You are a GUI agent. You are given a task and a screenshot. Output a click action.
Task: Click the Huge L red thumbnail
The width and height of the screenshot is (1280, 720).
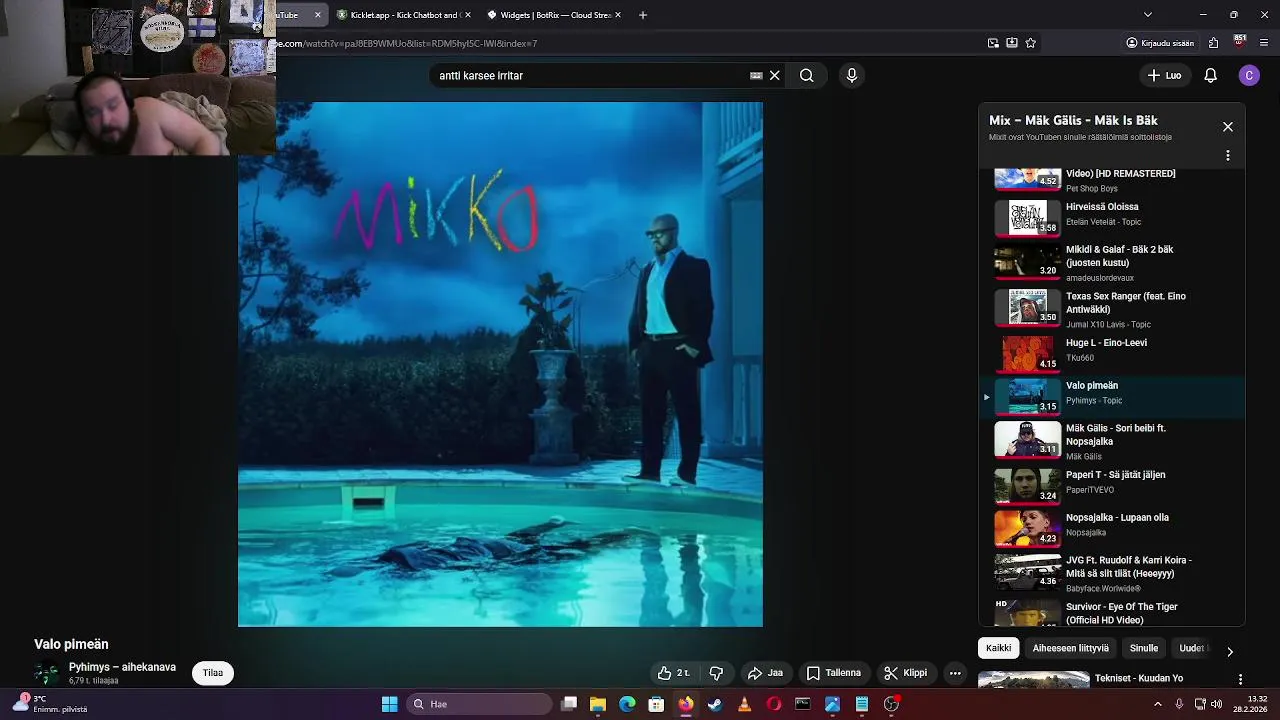[x=1027, y=353]
